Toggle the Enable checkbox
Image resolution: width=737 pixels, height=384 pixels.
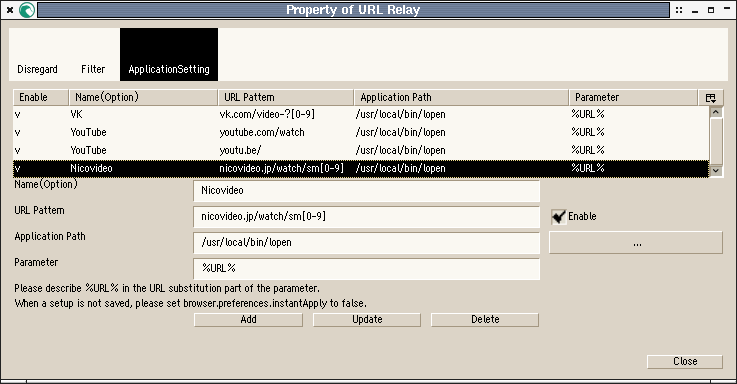tap(558, 217)
